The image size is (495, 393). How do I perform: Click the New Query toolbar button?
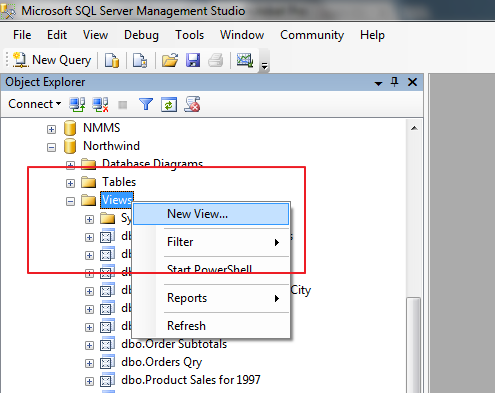tap(52, 60)
